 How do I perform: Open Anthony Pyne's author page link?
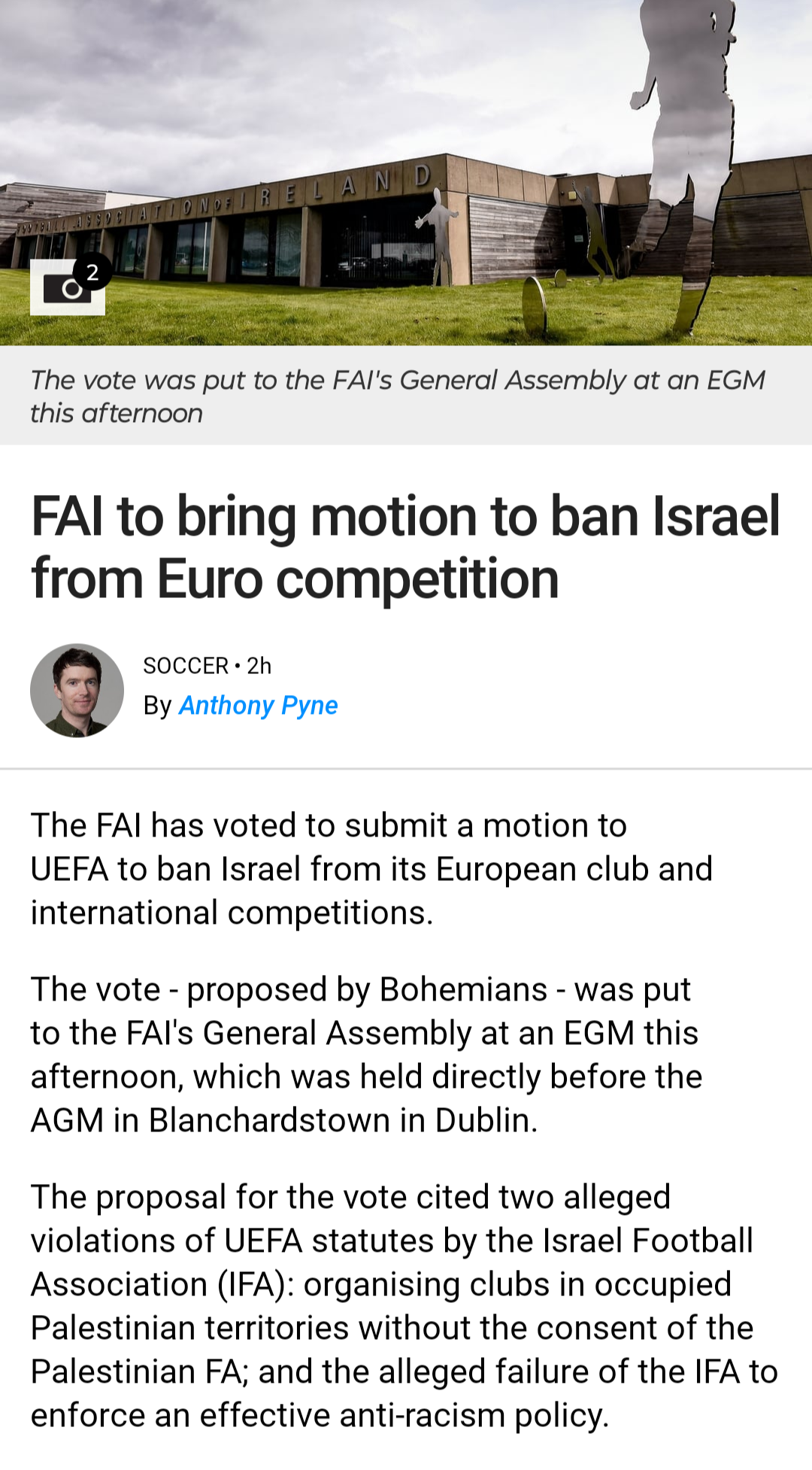coord(258,706)
